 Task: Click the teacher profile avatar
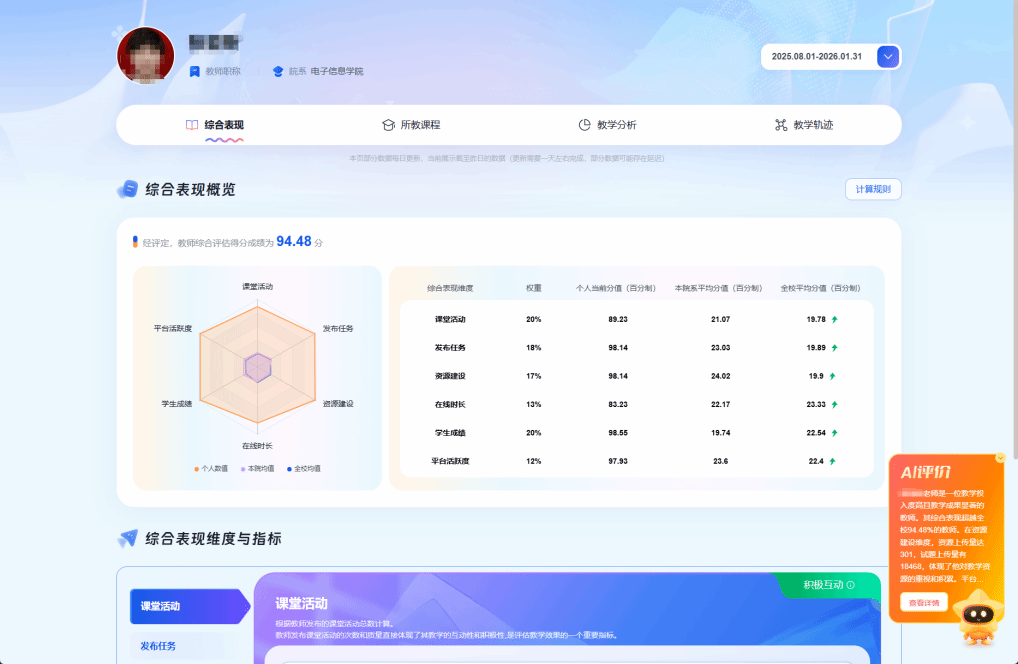point(146,56)
